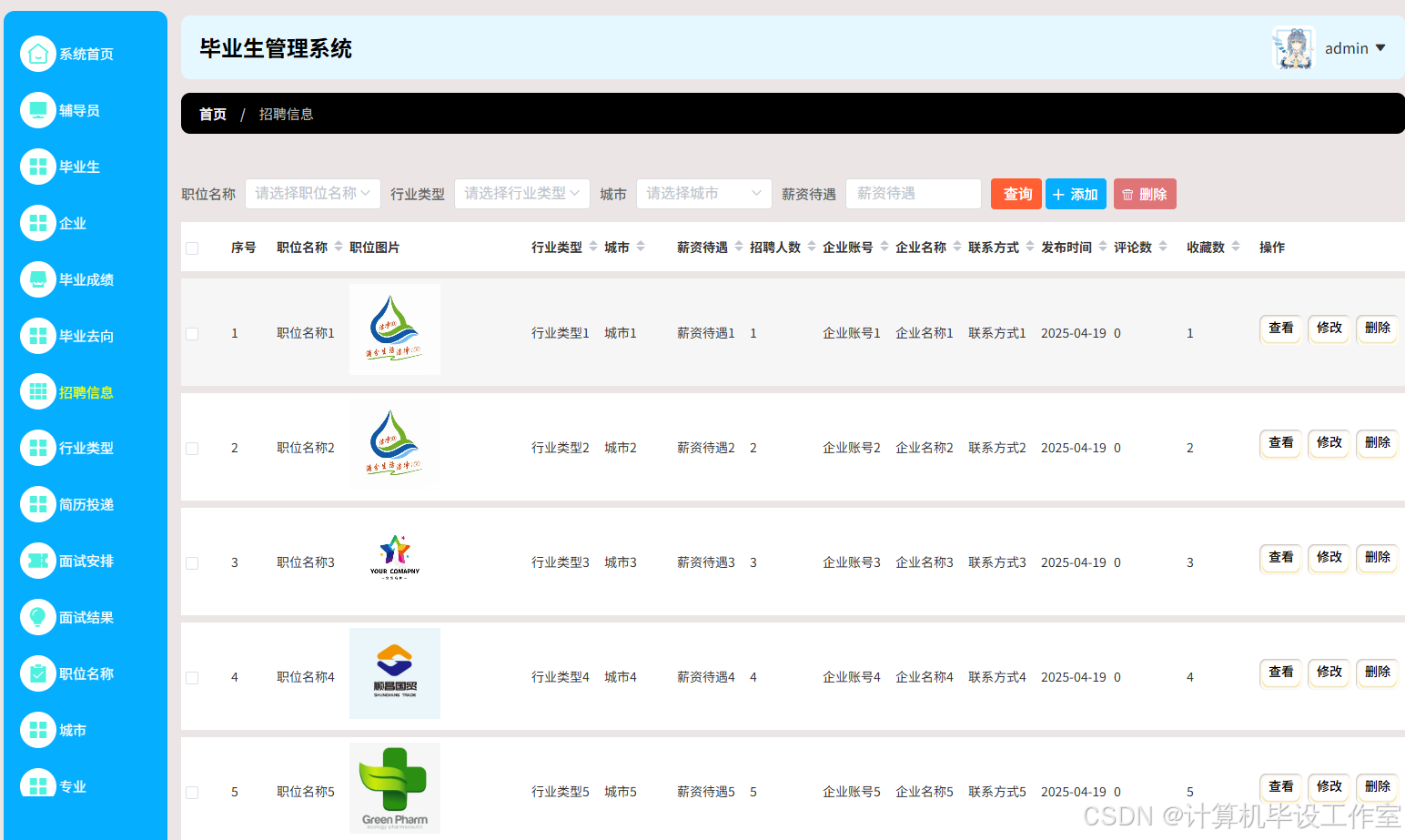Click the 城市 sidebar icon

point(38,730)
